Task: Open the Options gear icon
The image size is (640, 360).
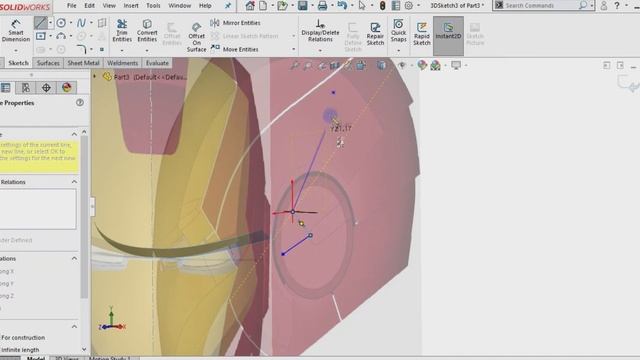Action: click(x=409, y=6)
